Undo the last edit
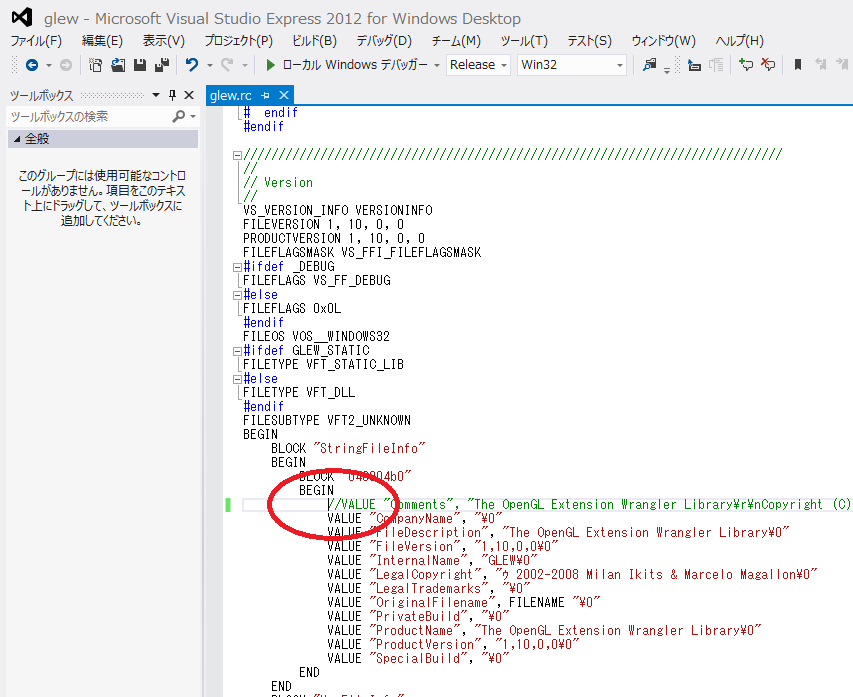The height and width of the screenshot is (697, 853). pos(191,65)
